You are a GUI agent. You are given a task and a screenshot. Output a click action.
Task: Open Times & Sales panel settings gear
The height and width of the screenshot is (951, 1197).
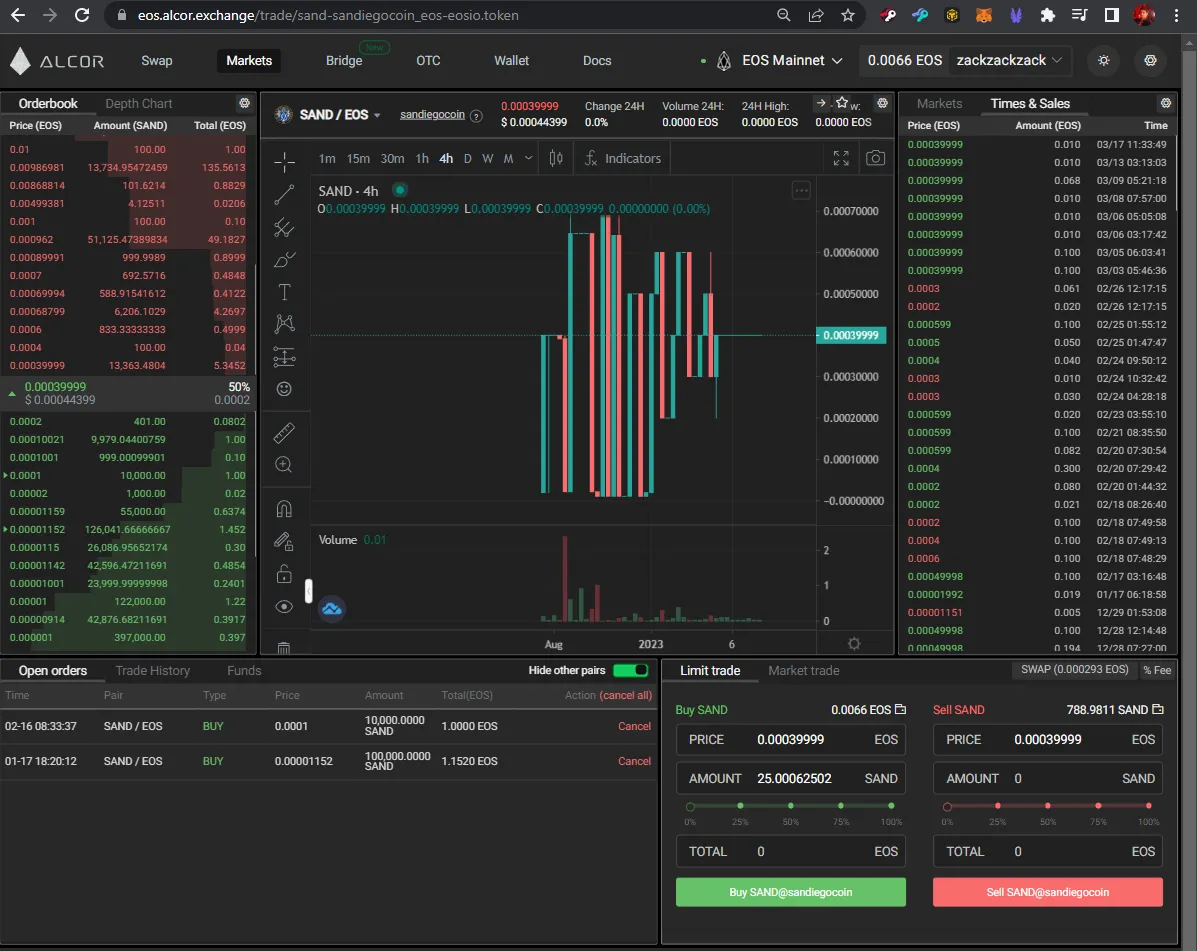point(1166,103)
